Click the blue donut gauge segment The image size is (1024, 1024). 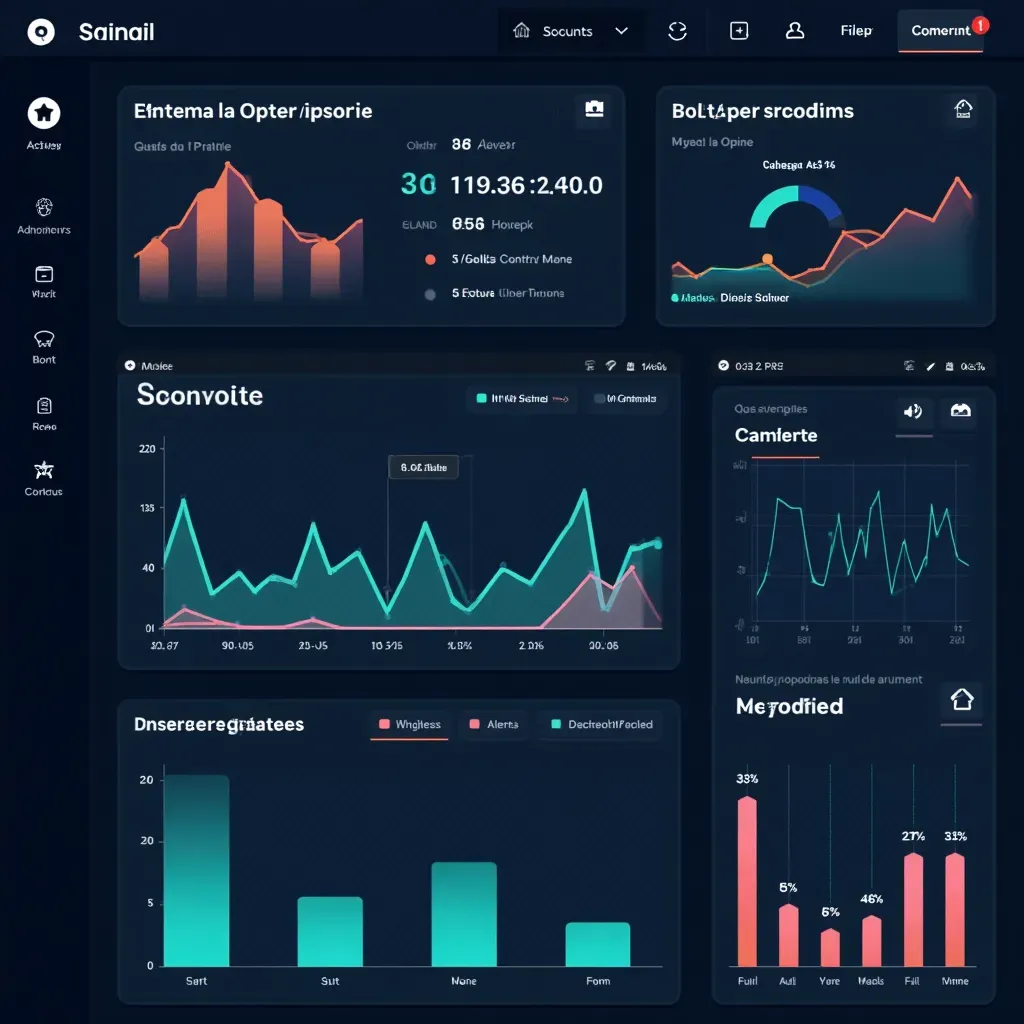coord(820,202)
